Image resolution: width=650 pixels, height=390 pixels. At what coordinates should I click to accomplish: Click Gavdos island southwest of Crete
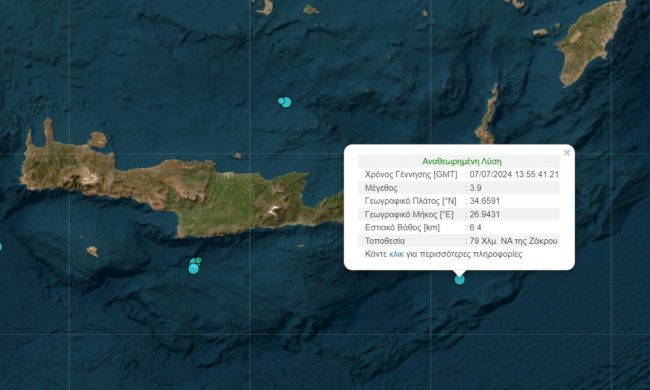coord(92,251)
